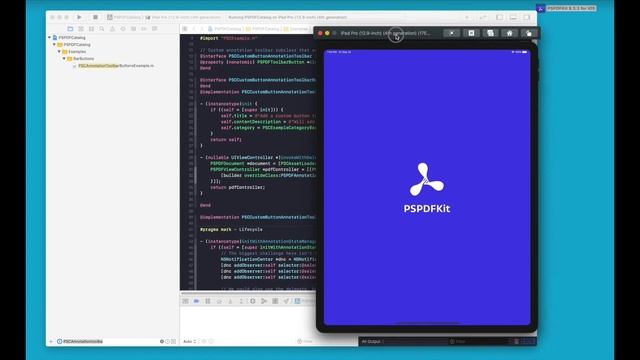Go back in editor history
Image resolution: width=640 pixels, height=360 pixels.
tap(194, 29)
